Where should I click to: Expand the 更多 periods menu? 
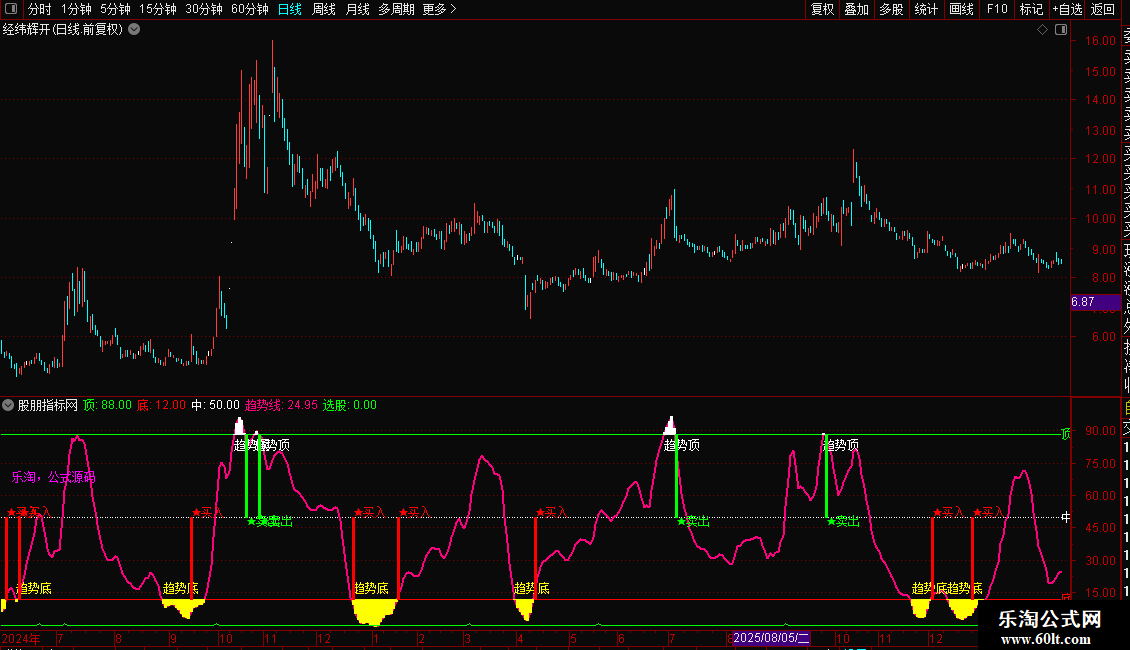tap(439, 9)
